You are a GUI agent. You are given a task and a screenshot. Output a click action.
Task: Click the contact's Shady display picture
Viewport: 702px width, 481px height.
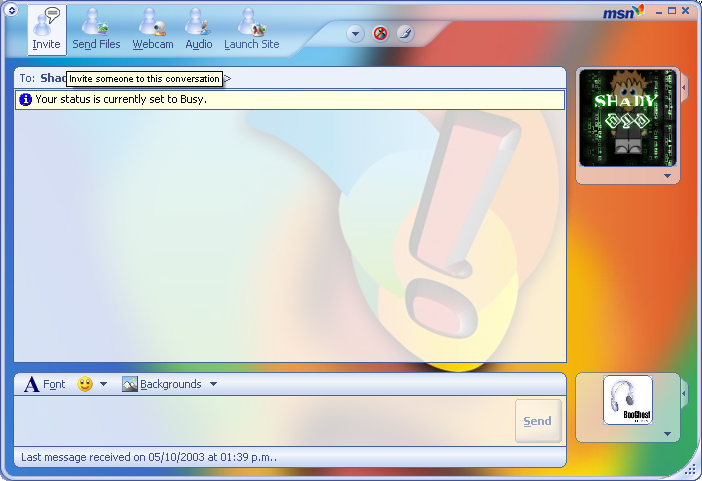(x=628, y=118)
